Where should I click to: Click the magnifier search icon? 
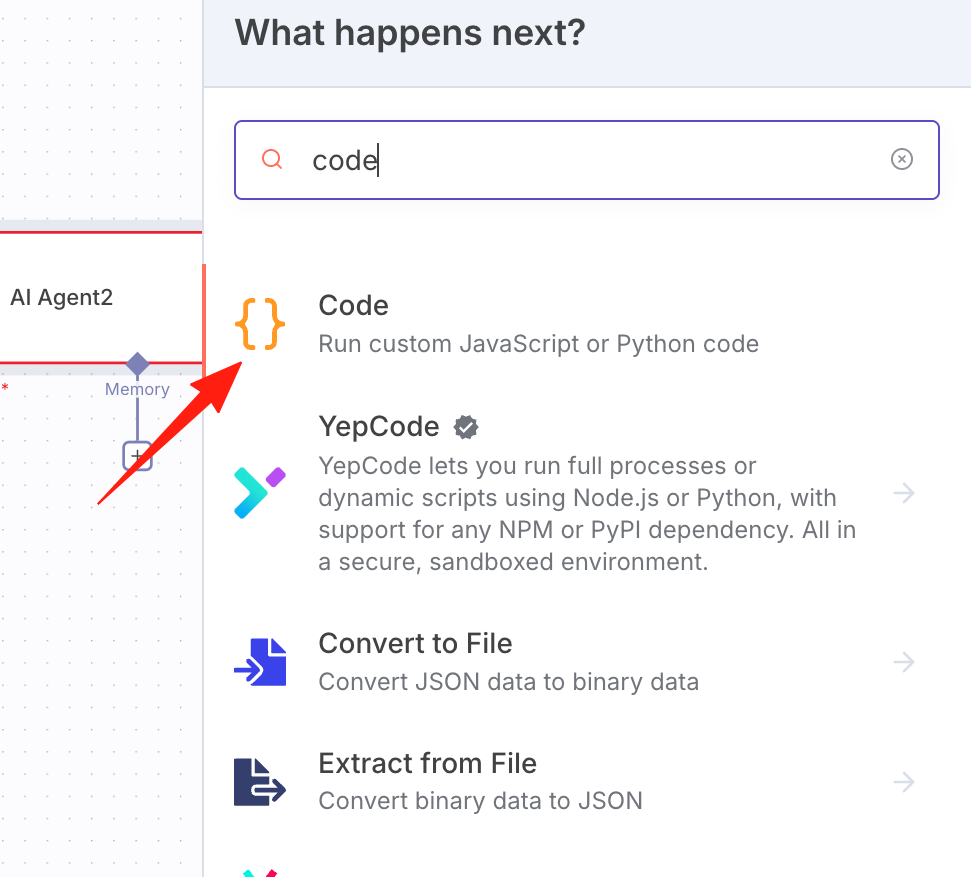pyautogui.click(x=272, y=159)
